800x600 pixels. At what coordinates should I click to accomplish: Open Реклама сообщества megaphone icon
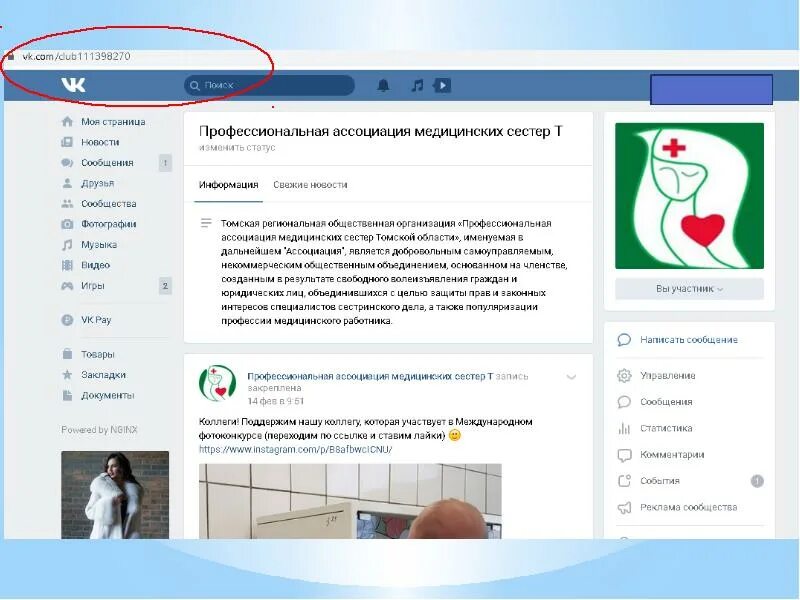coord(624,507)
